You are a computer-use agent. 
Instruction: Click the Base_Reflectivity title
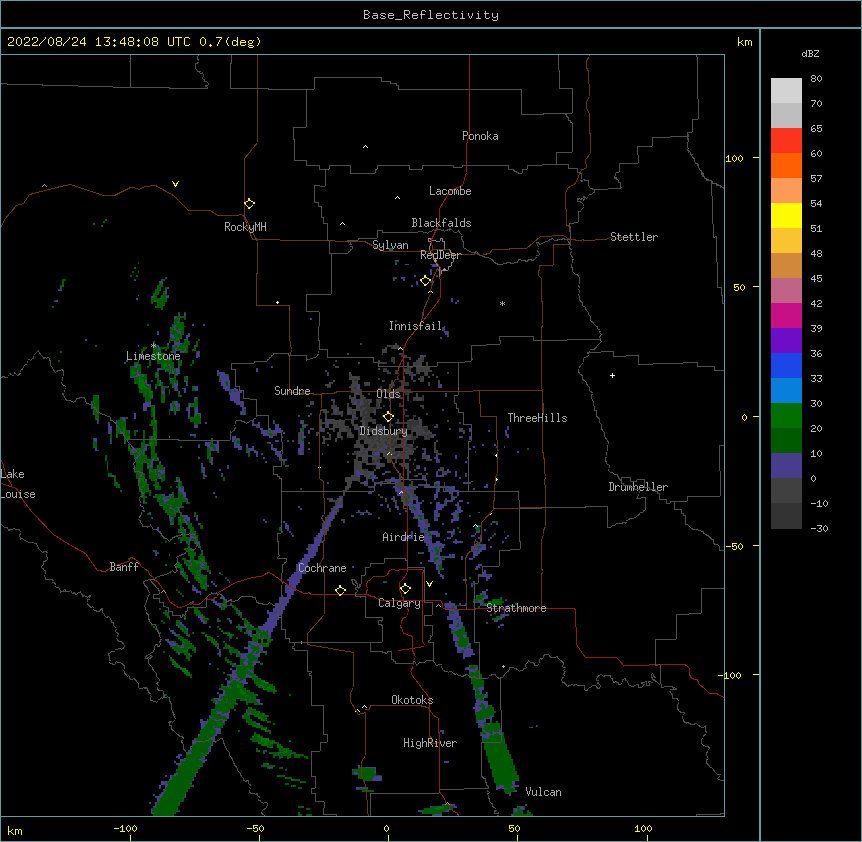[431, 15]
